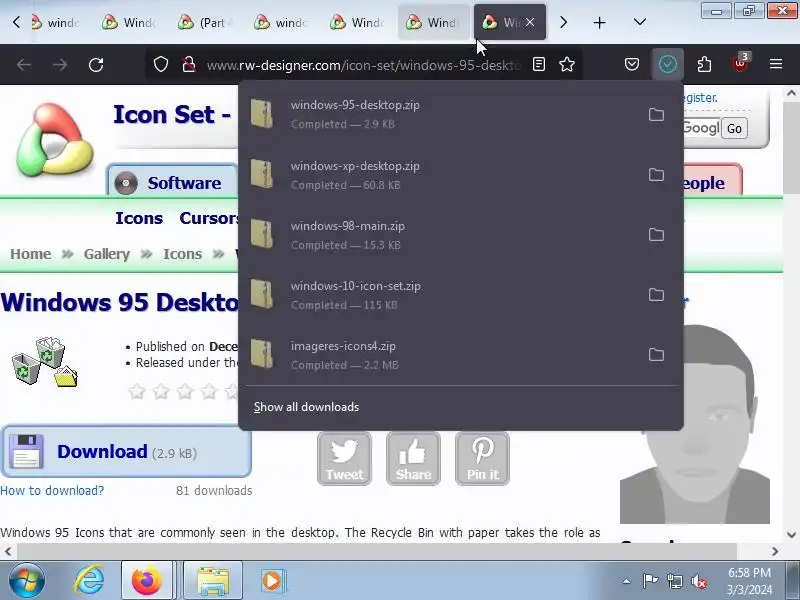
Task: Open 'How to download?' link
Action: [x=52, y=490]
